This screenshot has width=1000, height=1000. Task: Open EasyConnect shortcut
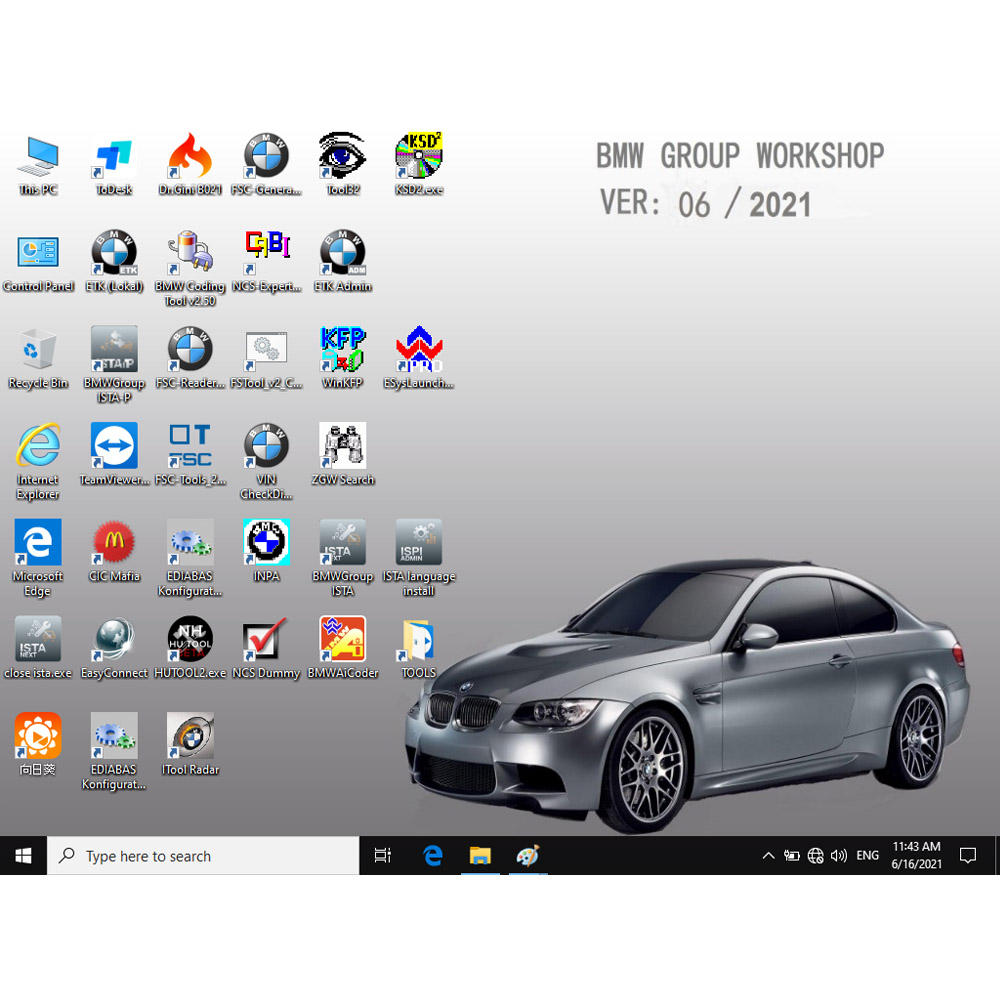coord(114,647)
